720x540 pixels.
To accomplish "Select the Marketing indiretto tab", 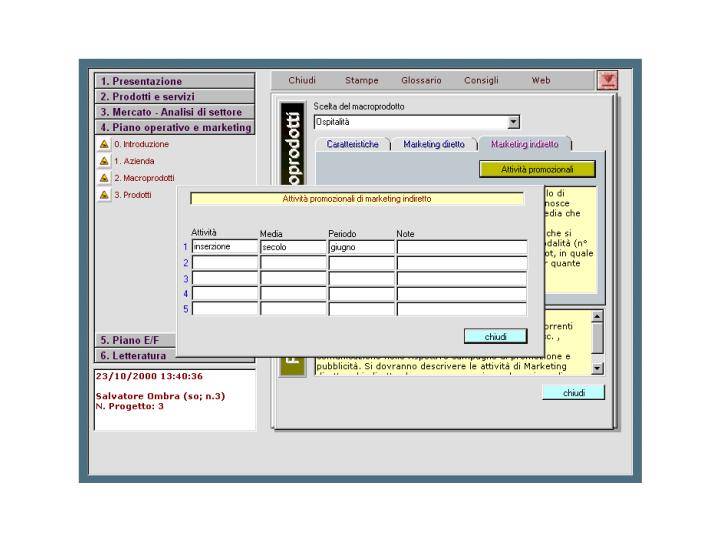I will pos(525,144).
